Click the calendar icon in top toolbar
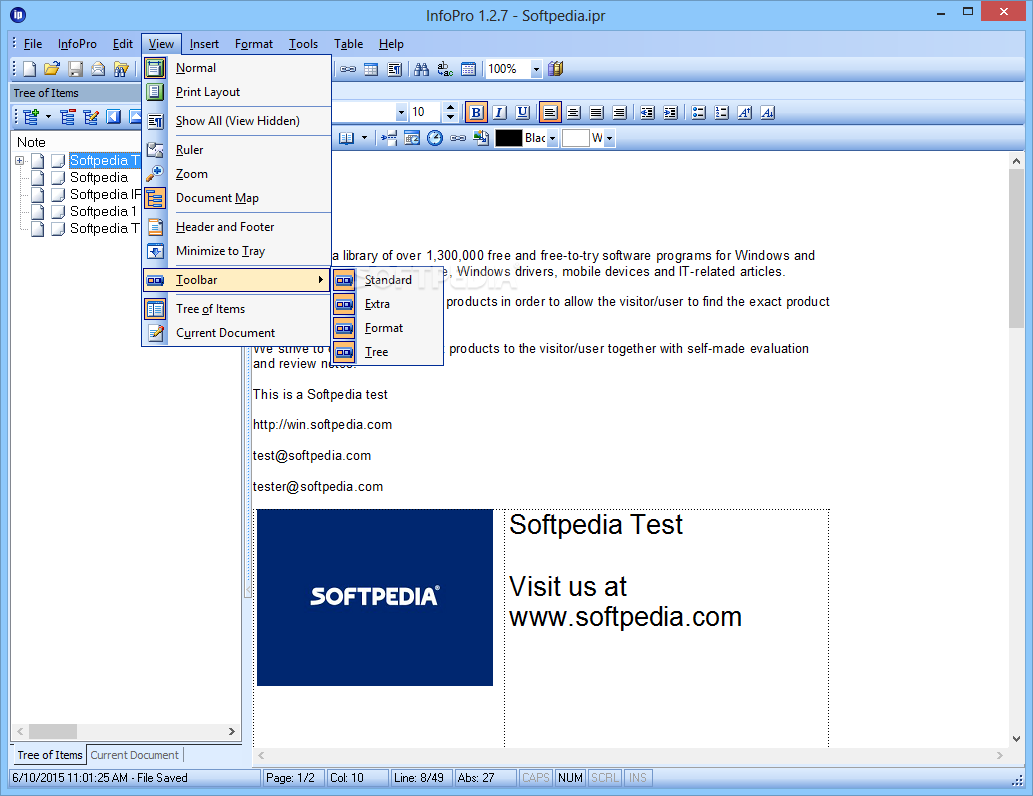Image resolution: width=1033 pixels, height=796 pixels. tap(468, 69)
